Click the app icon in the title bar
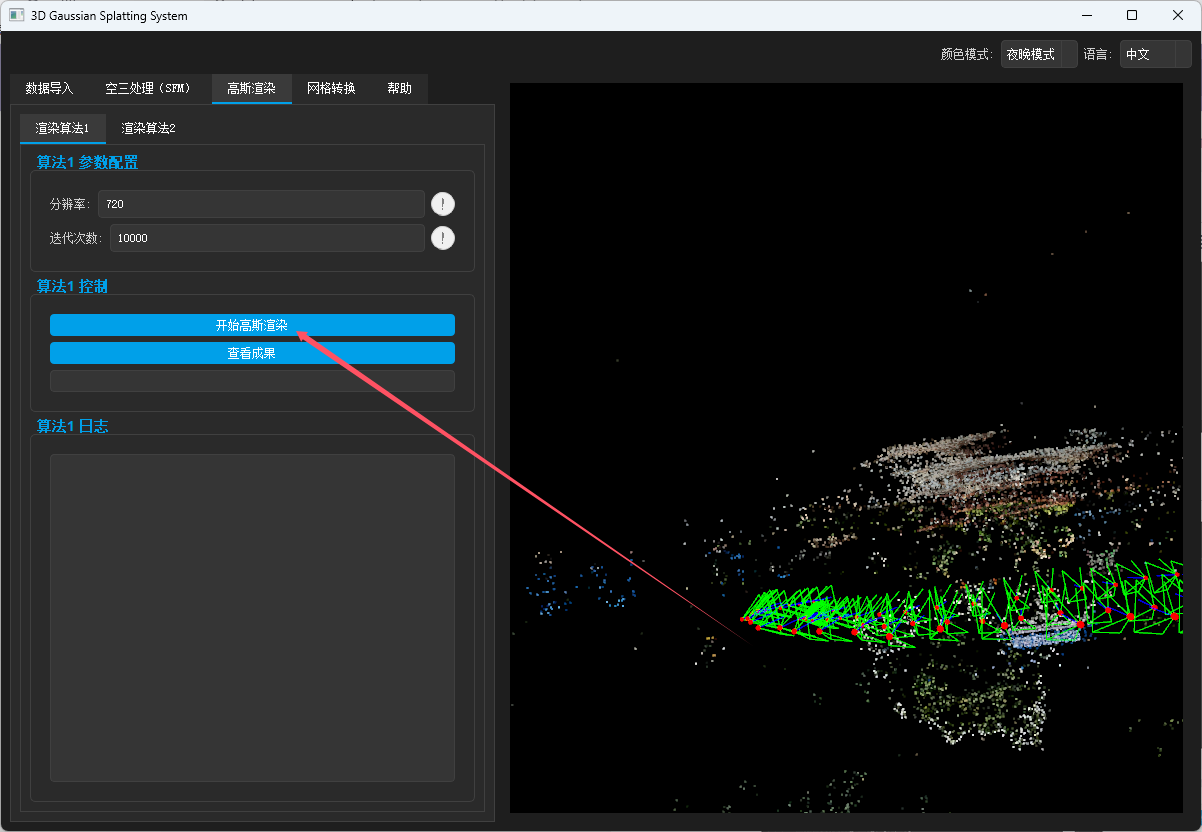Screen dimensions: 1202x832 16,16
